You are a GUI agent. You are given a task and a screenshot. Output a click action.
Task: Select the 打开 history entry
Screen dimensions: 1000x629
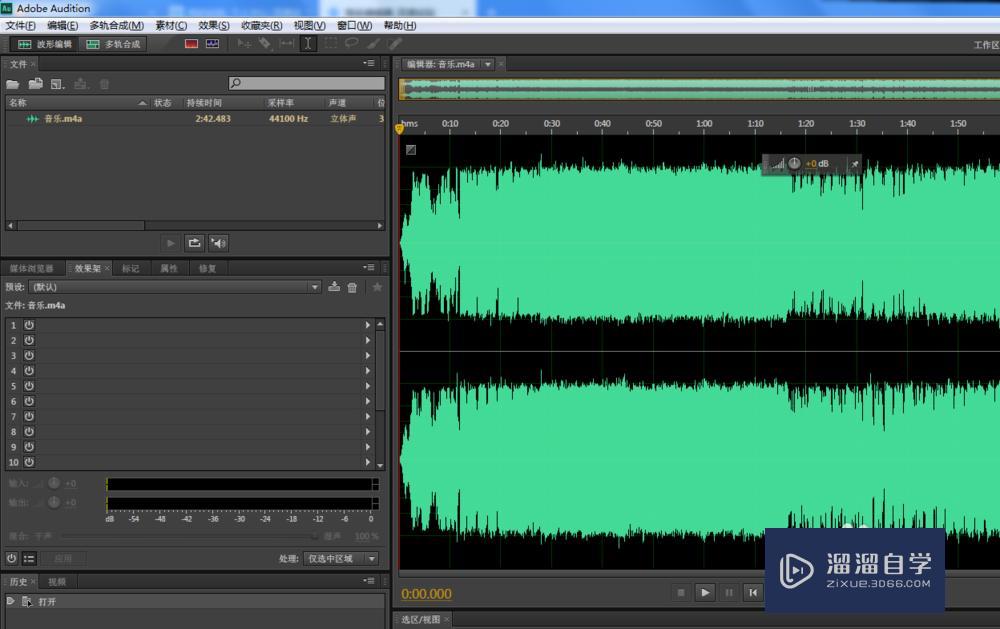click(47, 602)
